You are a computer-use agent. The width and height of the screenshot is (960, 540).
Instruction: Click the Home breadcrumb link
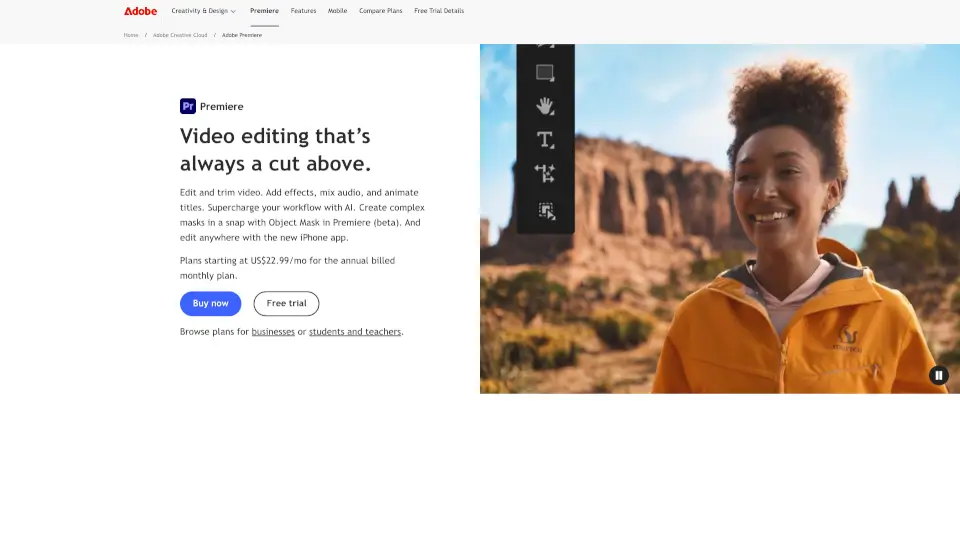tap(131, 35)
